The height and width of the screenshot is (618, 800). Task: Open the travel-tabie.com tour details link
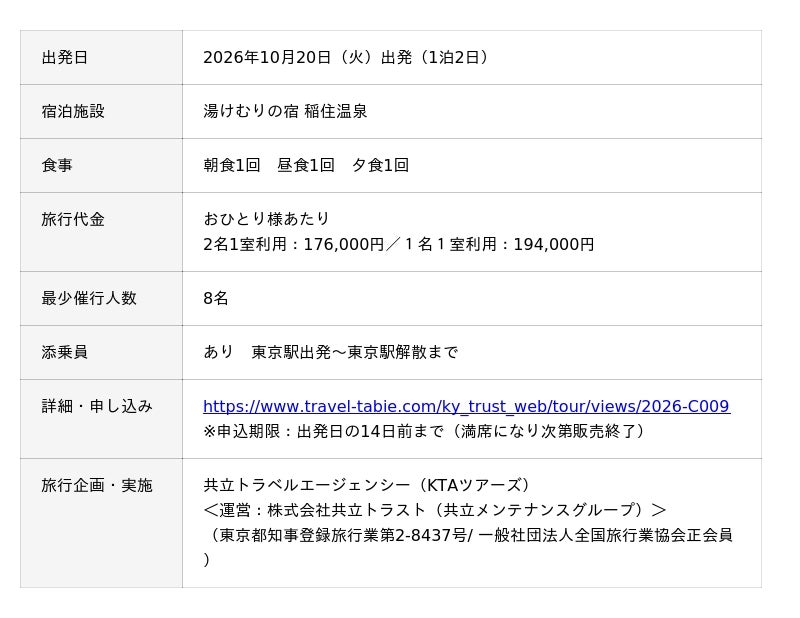click(466, 406)
